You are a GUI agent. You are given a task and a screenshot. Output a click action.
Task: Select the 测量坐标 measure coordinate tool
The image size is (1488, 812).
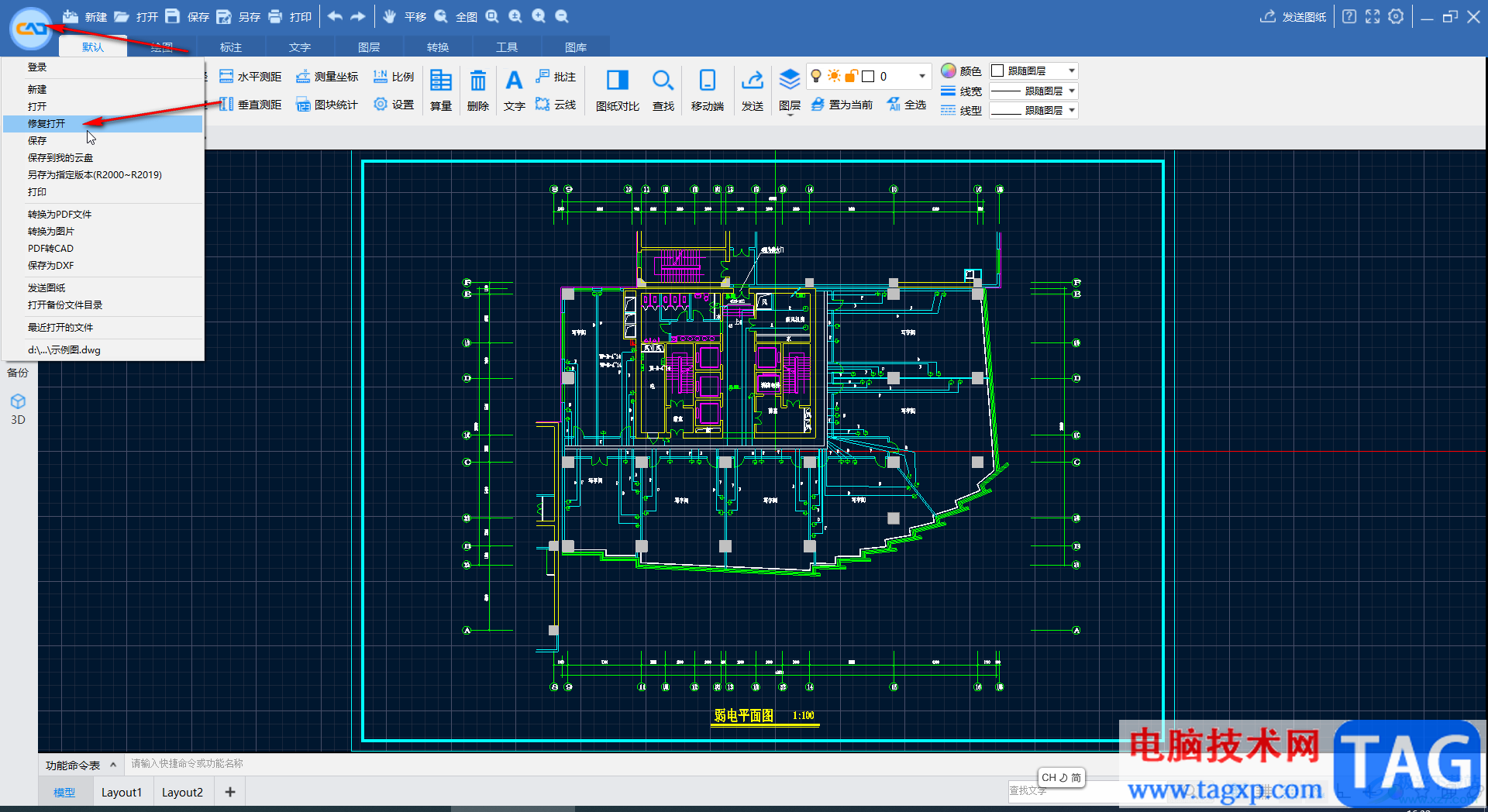(327, 77)
